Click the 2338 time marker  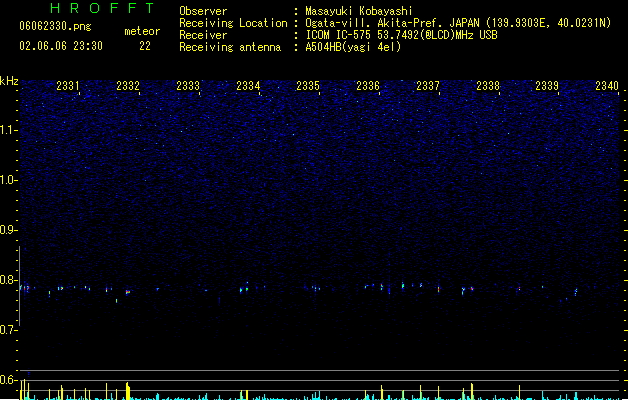pos(488,85)
